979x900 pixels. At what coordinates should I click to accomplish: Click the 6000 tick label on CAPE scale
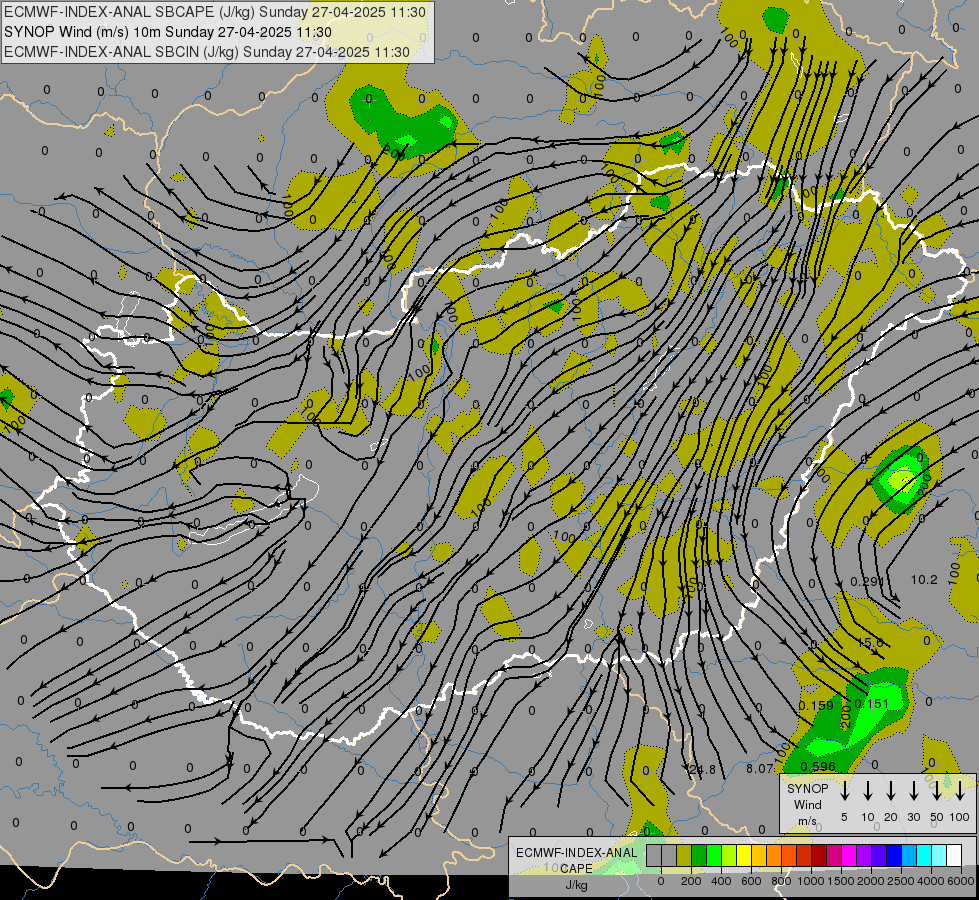960,881
